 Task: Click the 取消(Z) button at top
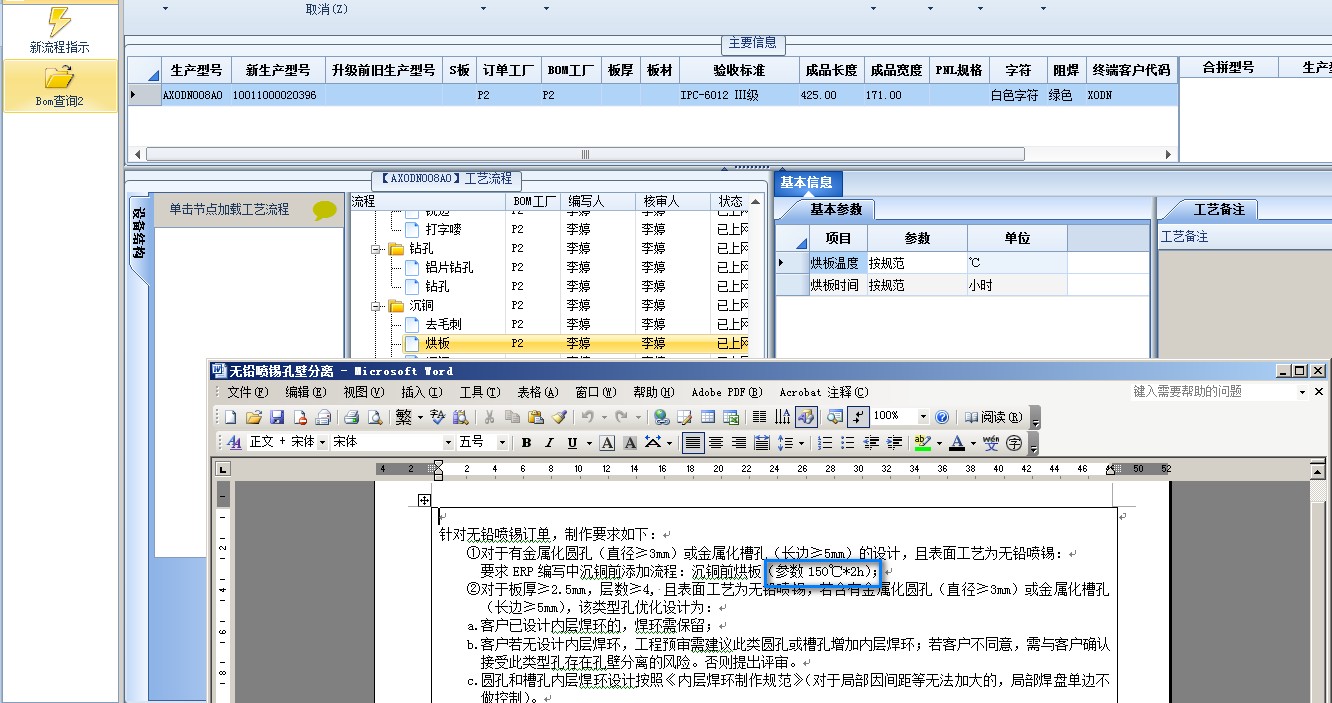327,9
